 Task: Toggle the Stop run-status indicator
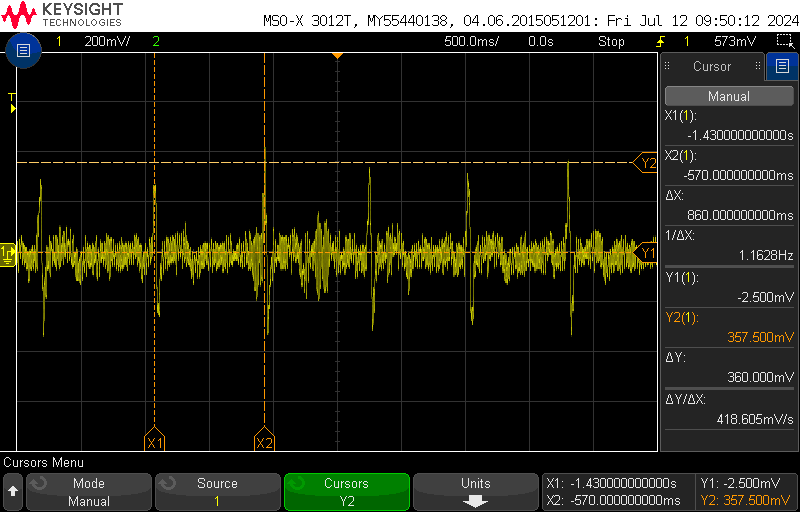point(611,41)
